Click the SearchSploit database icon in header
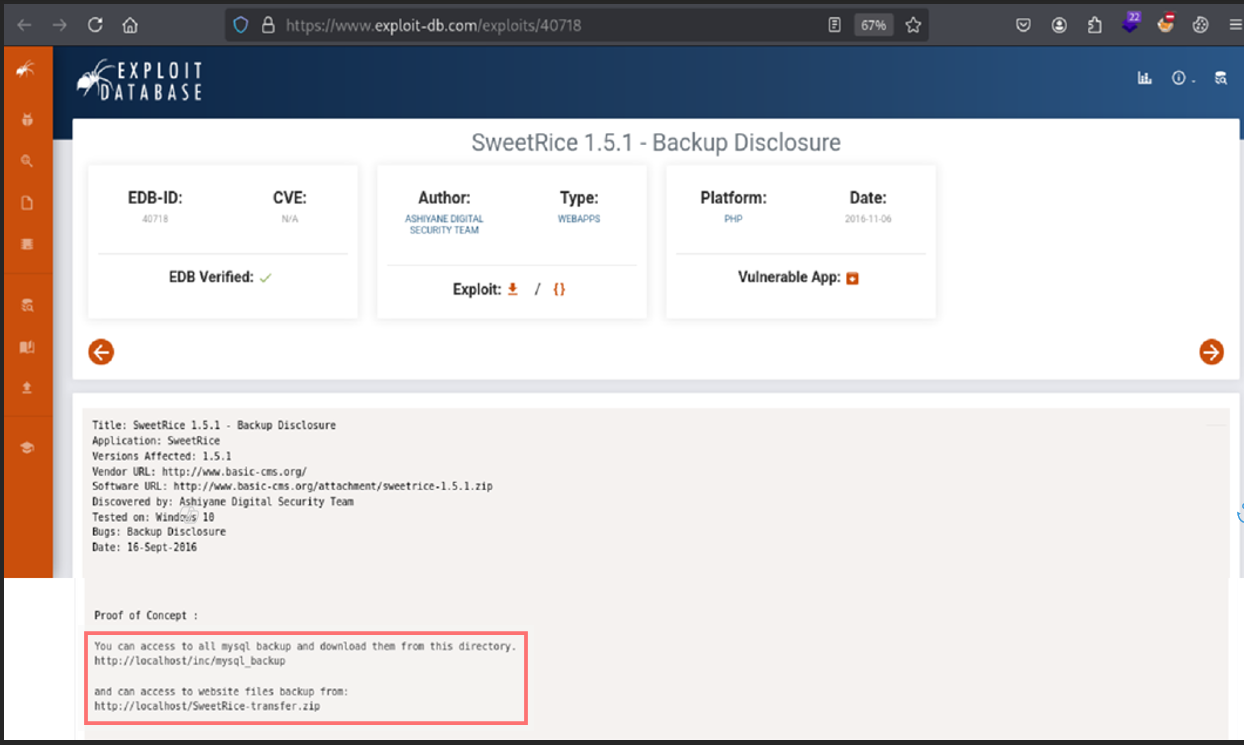Screen dimensions: 1244x745 tap(1221, 77)
